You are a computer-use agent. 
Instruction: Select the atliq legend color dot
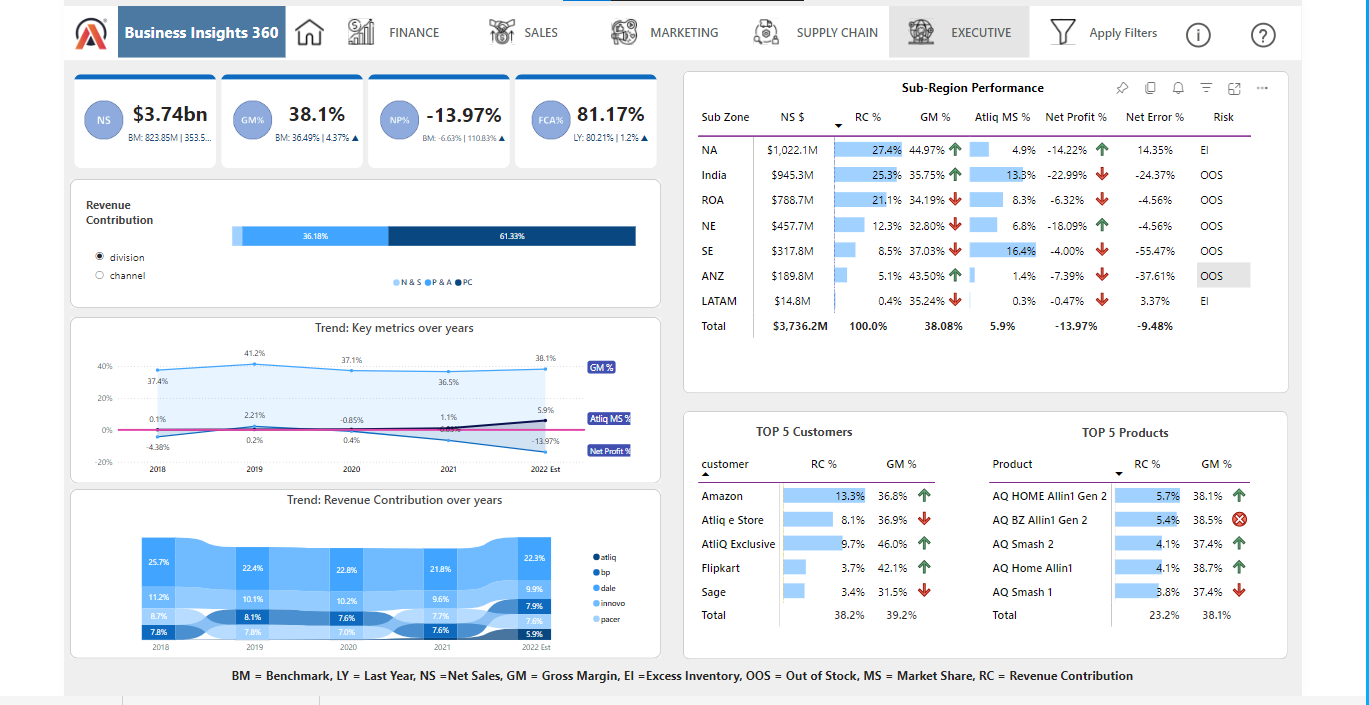pyautogui.click(x=596, y=556)
